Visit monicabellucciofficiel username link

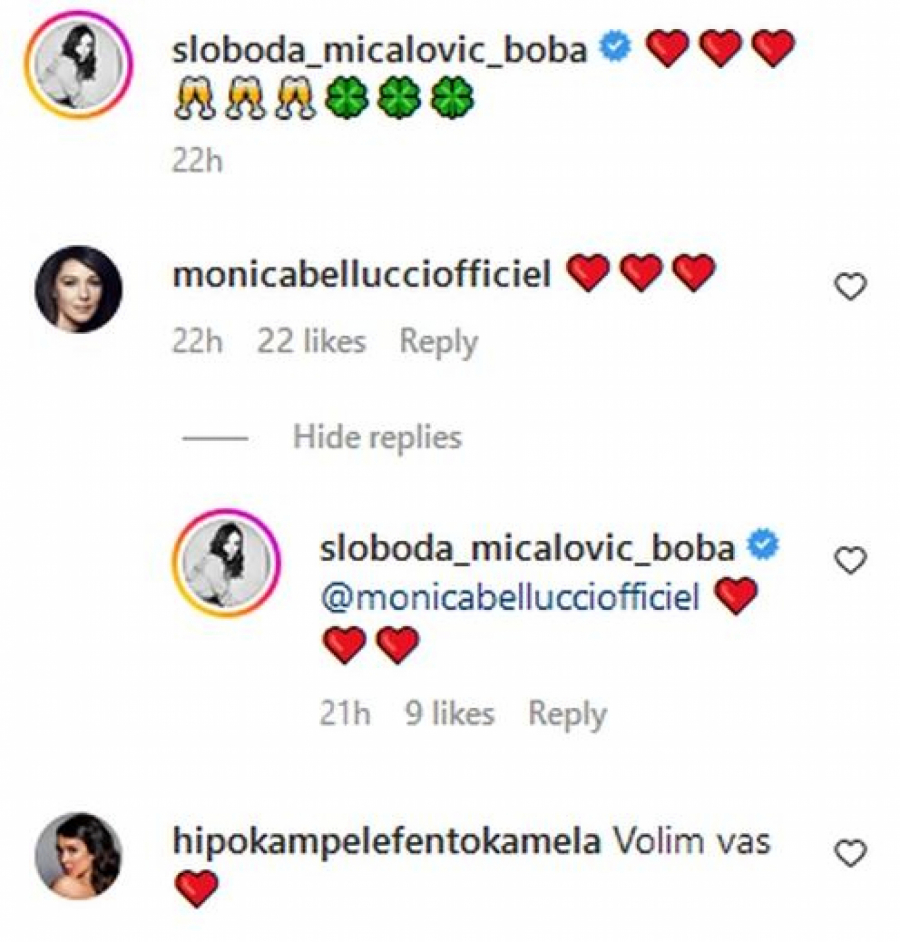pos(362,275)
